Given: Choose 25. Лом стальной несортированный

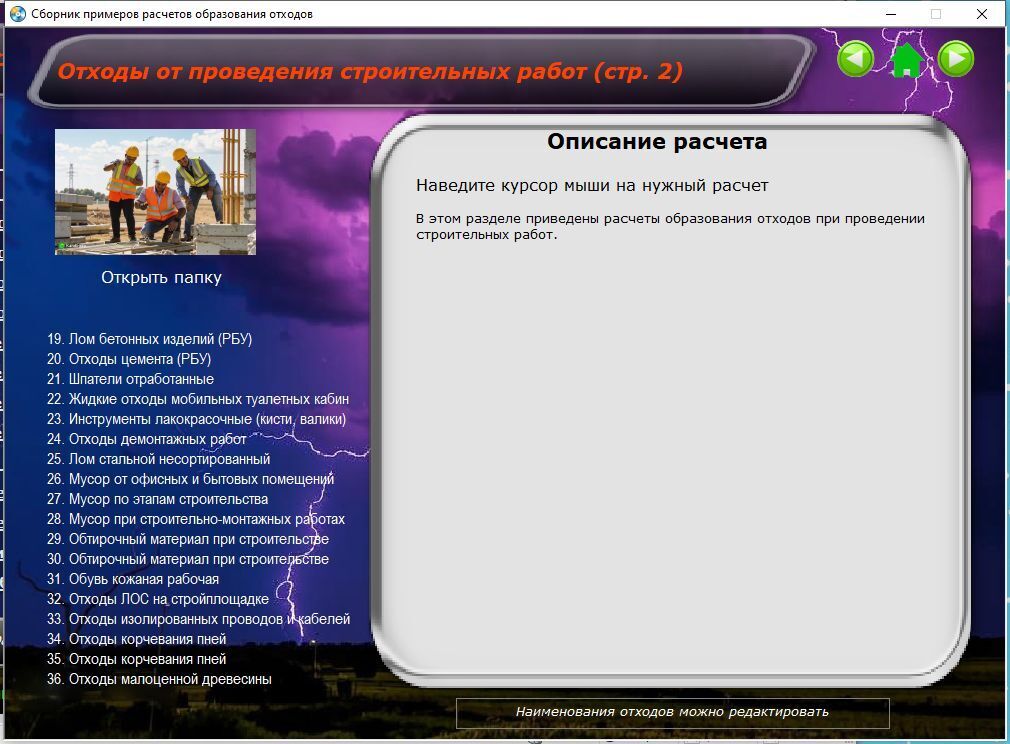Looking at the screenshot, I should (x=158, y=459).
